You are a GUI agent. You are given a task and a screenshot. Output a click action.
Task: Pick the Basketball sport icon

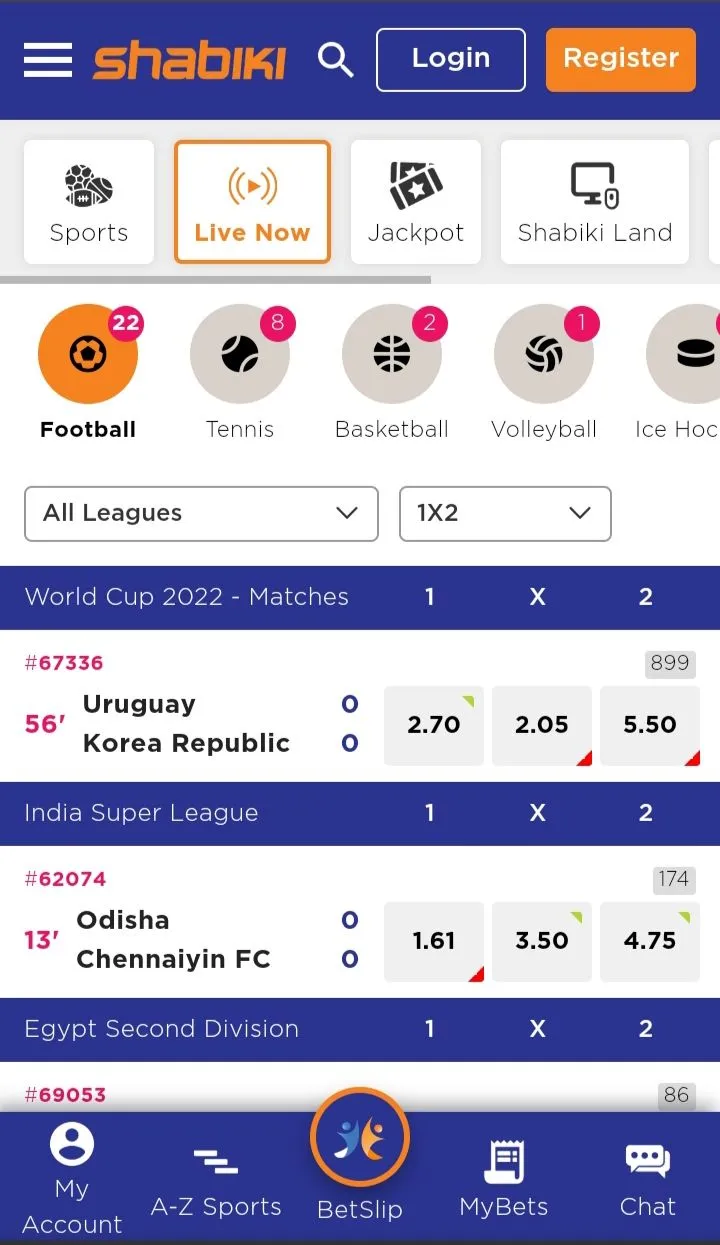tap(392, 355)
